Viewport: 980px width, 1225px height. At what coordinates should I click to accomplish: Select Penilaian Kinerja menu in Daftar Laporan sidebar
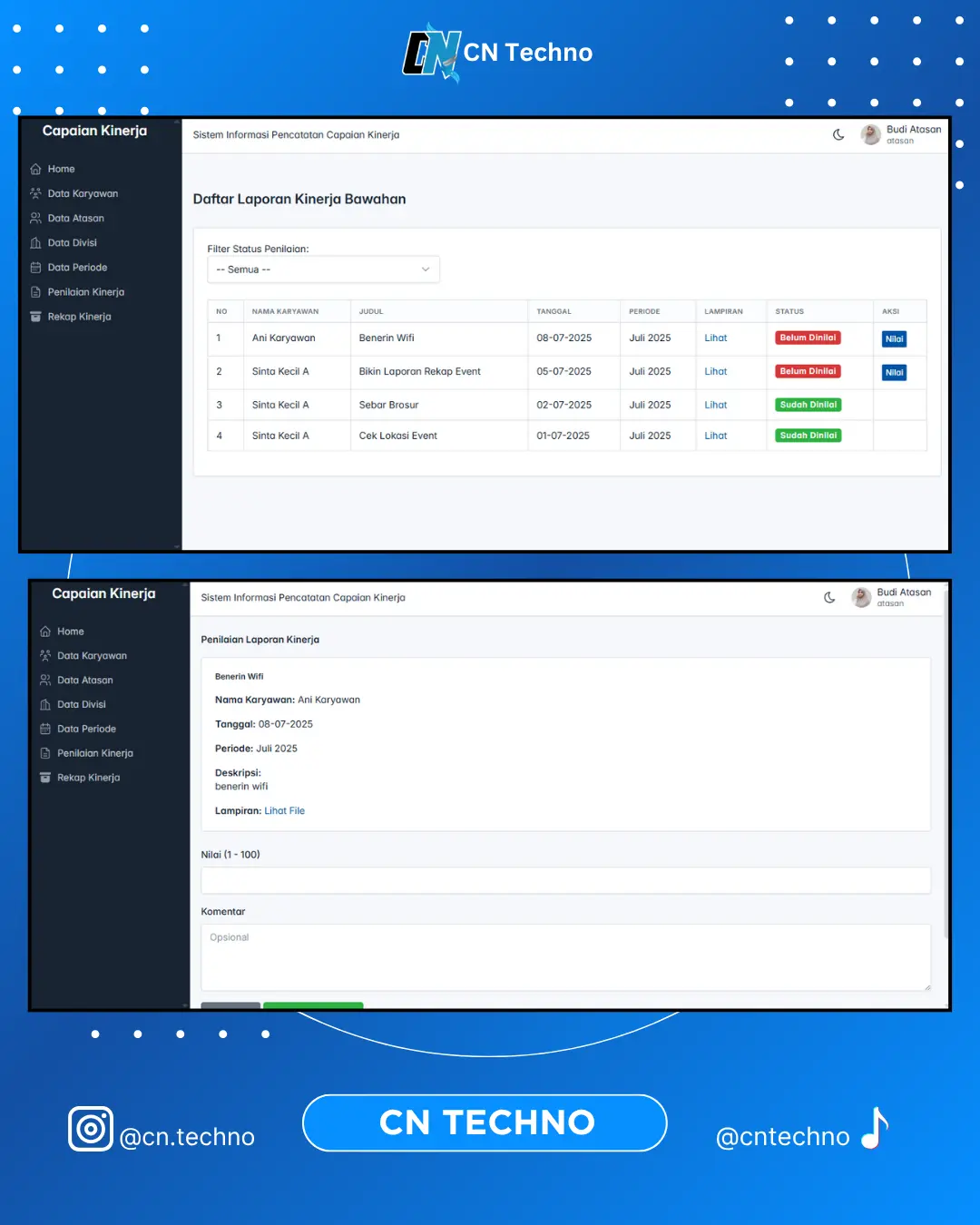tap(85, 292)
